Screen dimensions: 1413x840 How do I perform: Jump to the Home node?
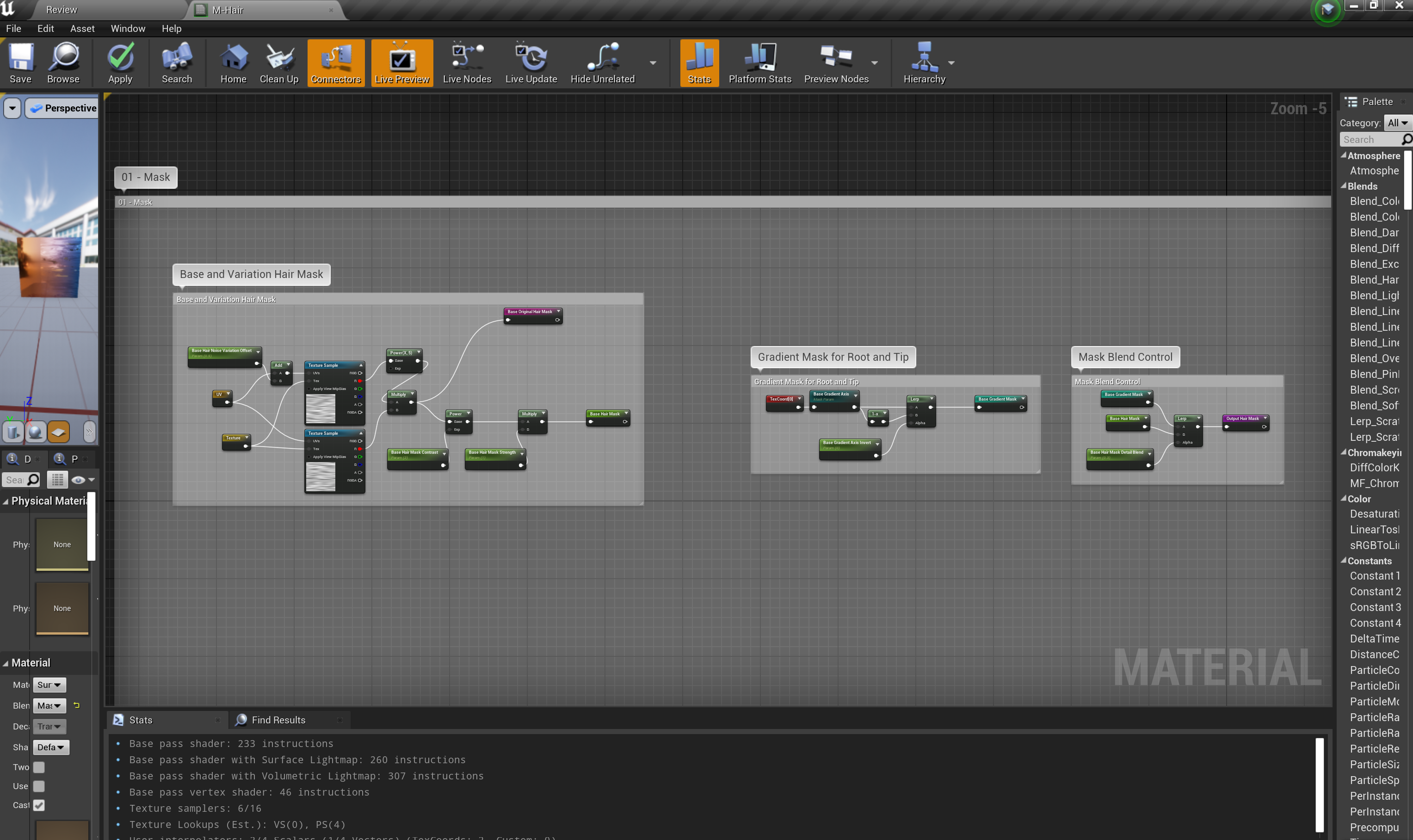pyautogui.click(x=233, y=63)
